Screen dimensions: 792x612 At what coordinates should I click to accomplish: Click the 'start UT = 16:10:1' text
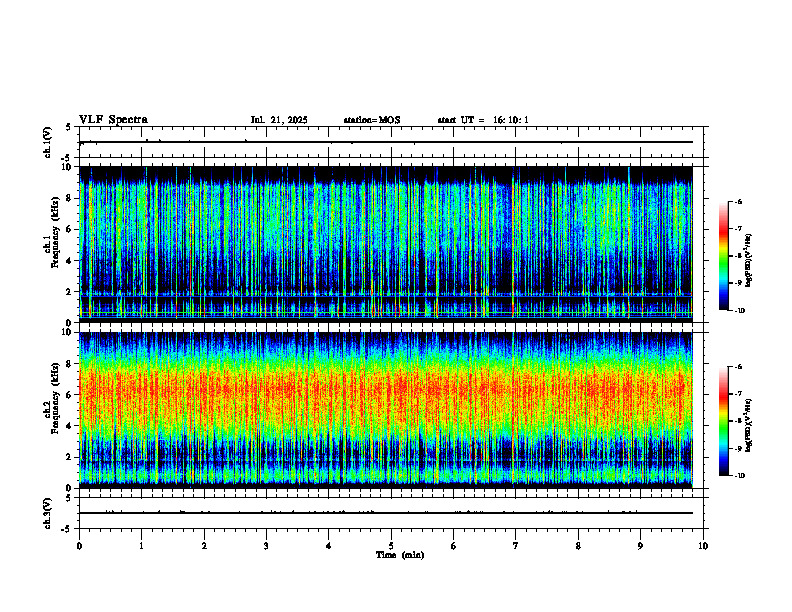[483, 120]
